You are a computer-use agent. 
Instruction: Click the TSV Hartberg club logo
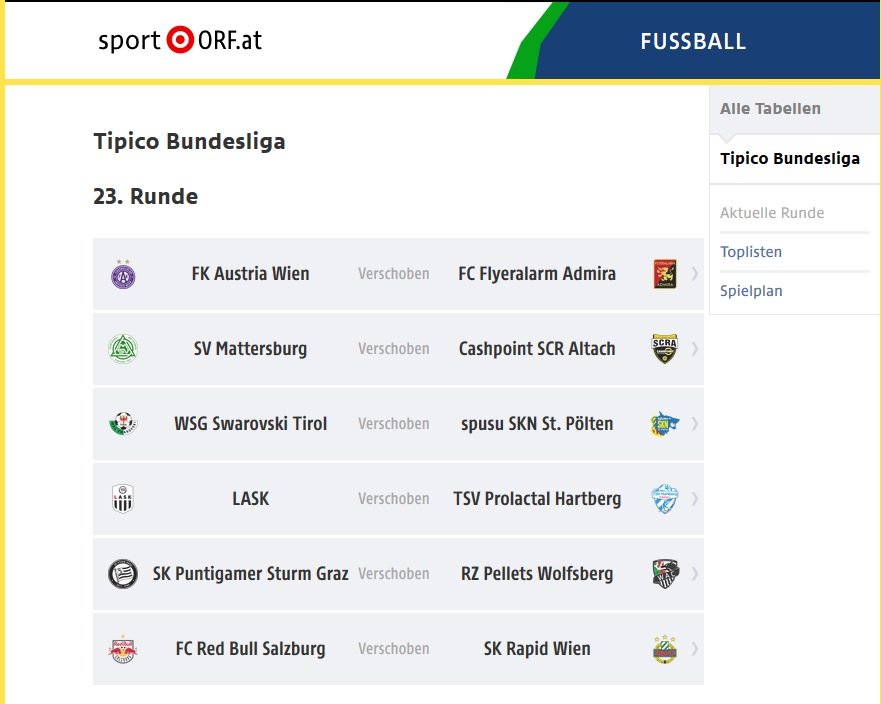click(665, 499)
